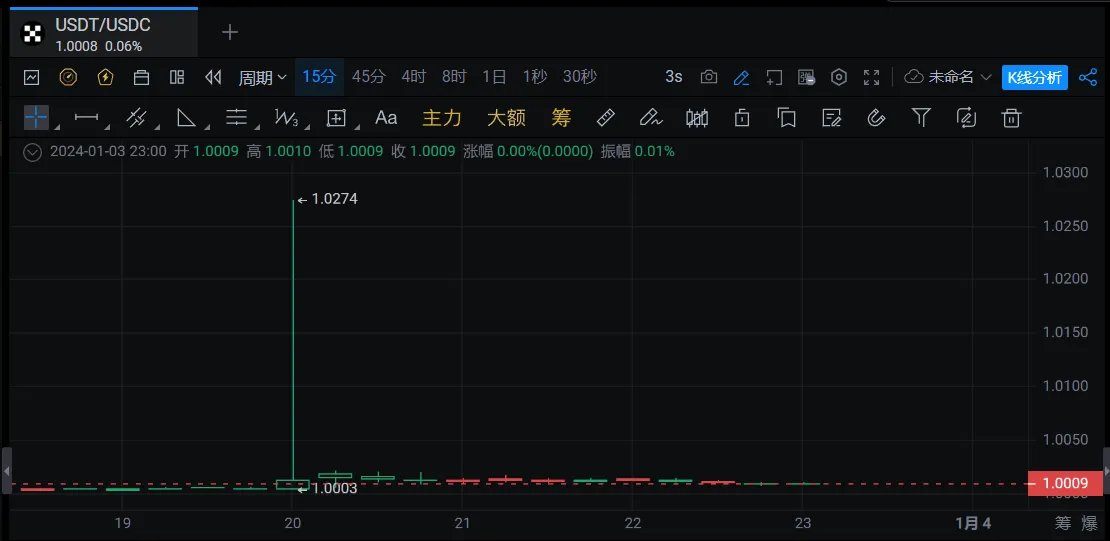1110x541 pixels.
Task: Open the chart type icon in the toolbar
Action: click(31, 77)
